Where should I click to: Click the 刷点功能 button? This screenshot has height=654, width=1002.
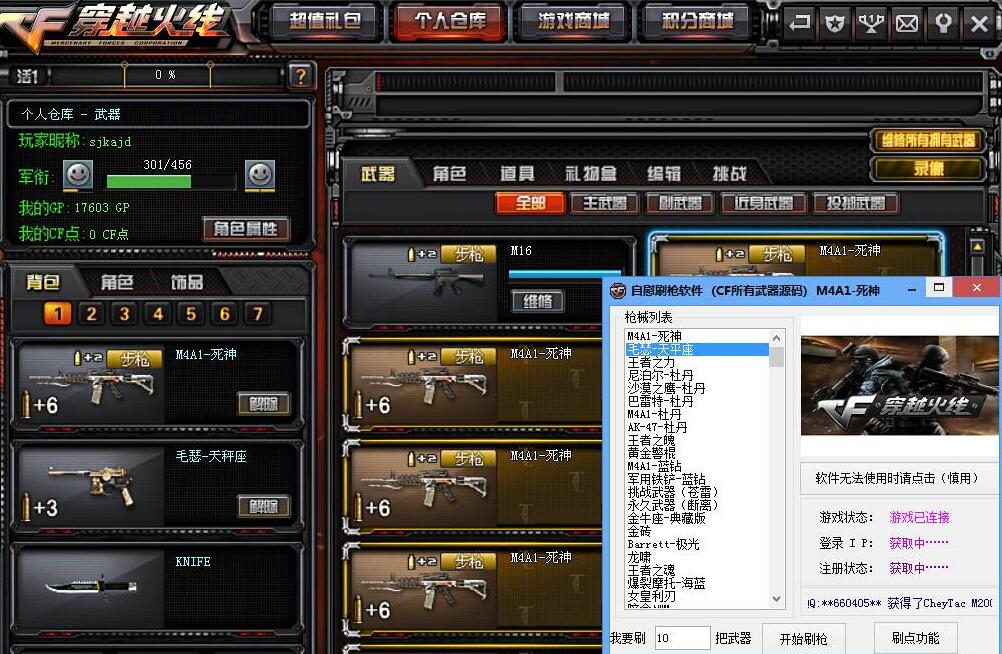click(915, 638)
